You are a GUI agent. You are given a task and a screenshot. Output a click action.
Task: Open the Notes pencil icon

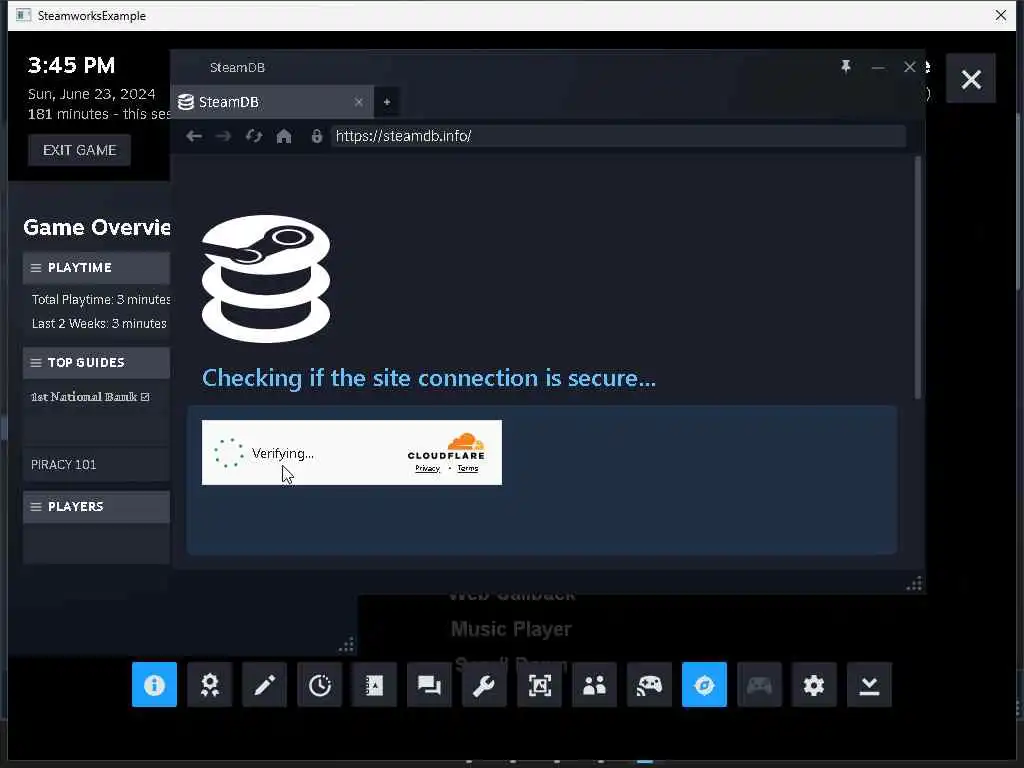[264, 684]
